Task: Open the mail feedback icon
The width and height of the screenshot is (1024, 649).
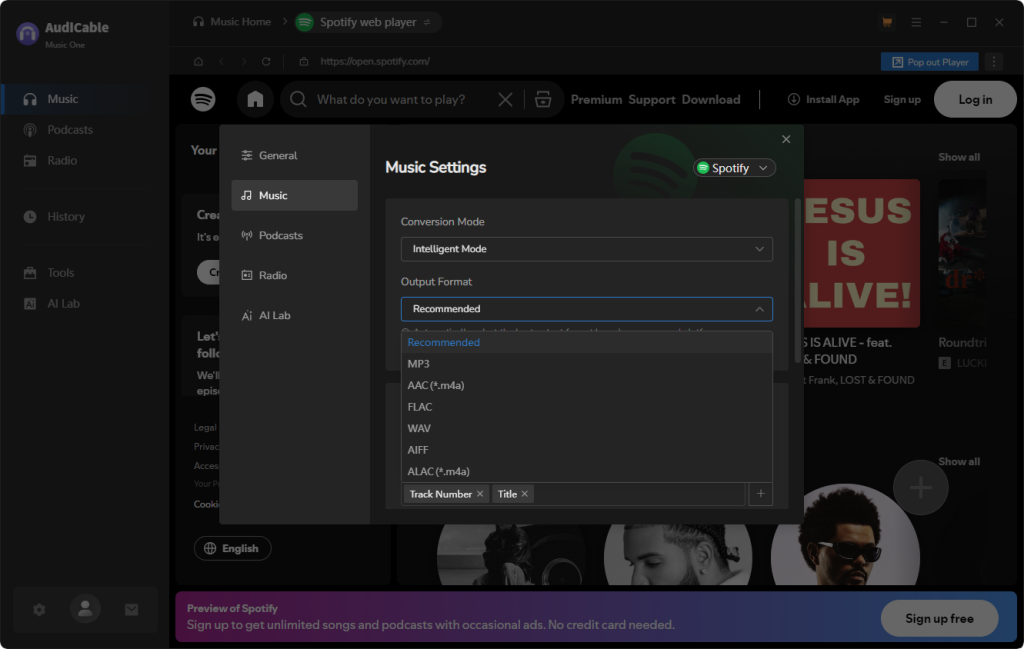Action: coord(131,610)
